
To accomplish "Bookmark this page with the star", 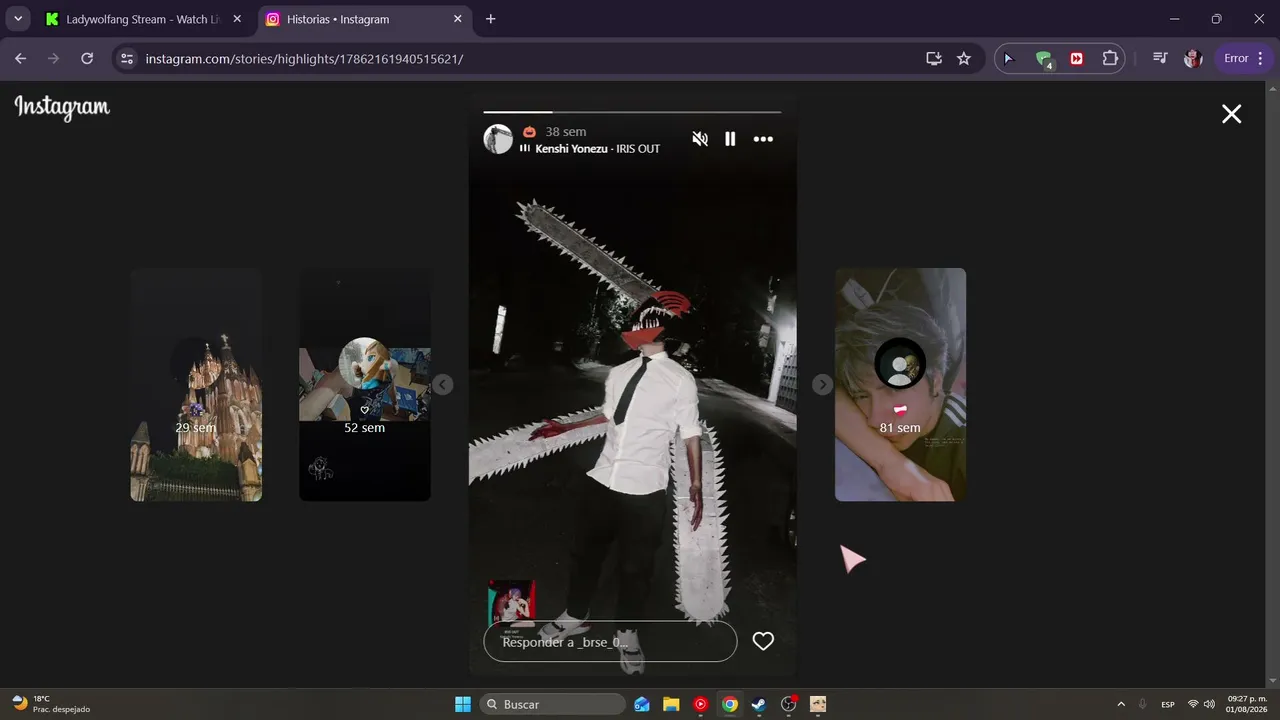I will (964, 59).
